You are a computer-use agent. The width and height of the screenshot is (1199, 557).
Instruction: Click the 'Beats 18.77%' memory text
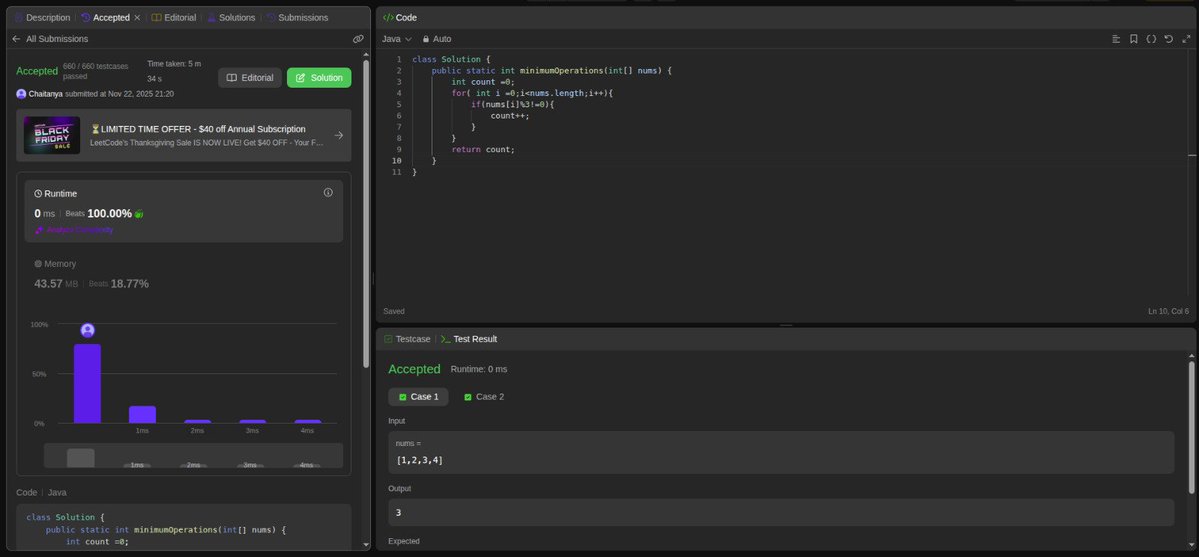pyautogui.click(x=119, y=284)
